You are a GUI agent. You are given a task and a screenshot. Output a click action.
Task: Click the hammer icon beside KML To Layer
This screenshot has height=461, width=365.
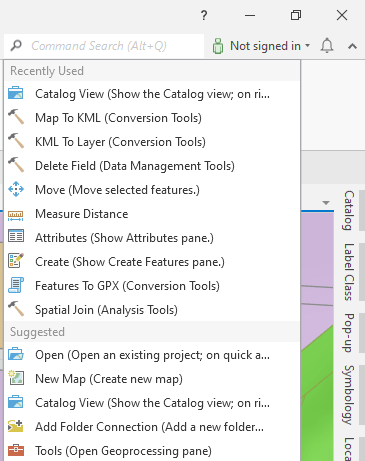(x=16, y=141)
